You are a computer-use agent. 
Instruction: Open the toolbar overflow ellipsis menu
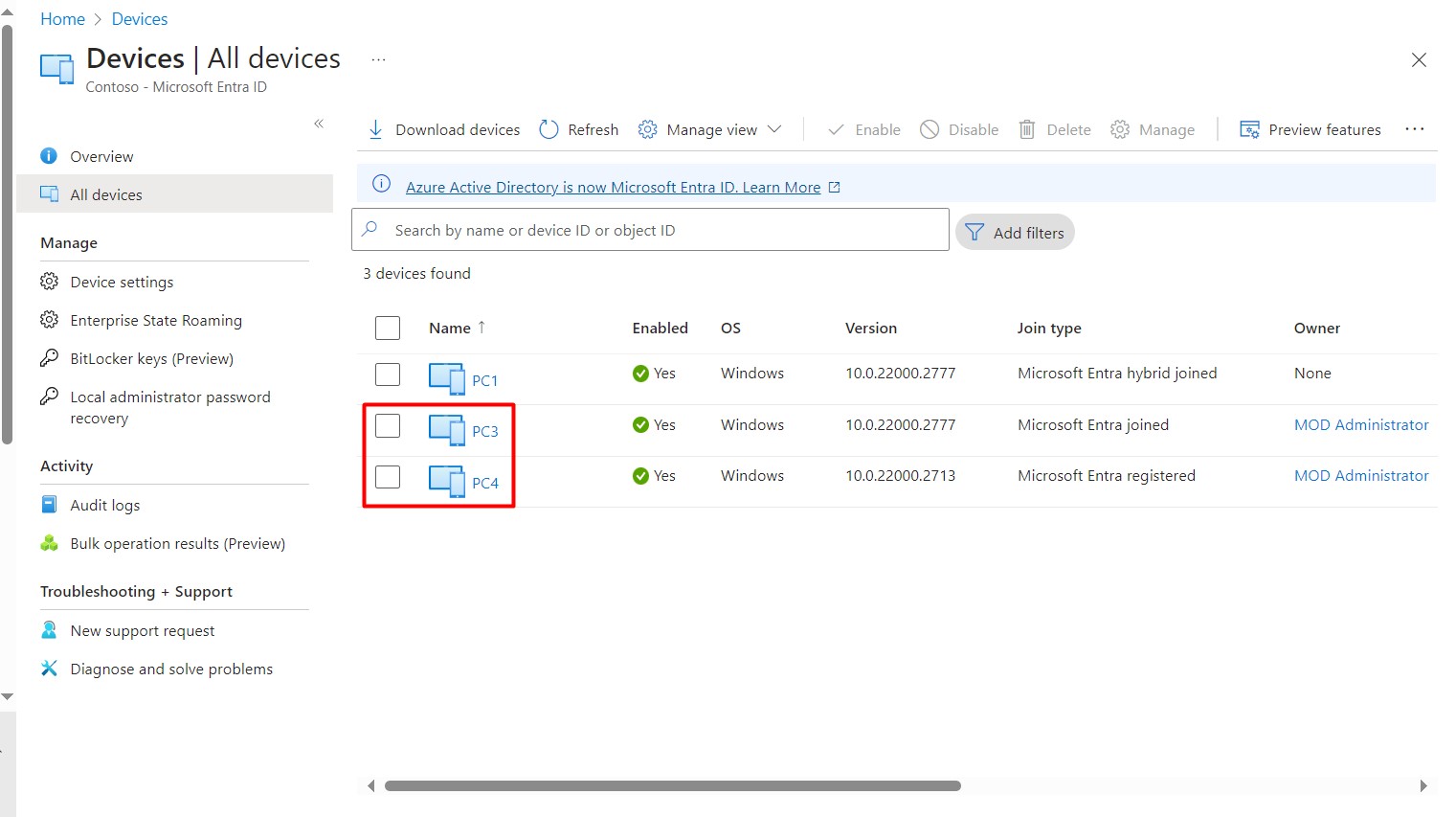[1415, 129]
